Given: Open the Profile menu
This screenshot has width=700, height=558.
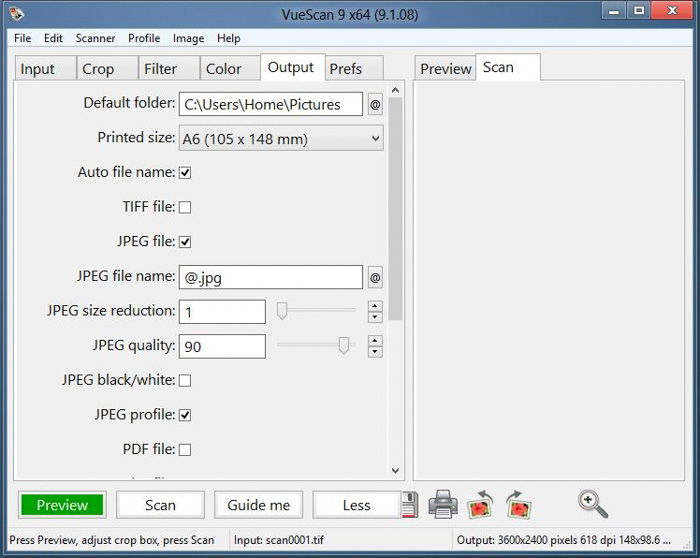Looking at the screenshot, I should coord(144,38).
